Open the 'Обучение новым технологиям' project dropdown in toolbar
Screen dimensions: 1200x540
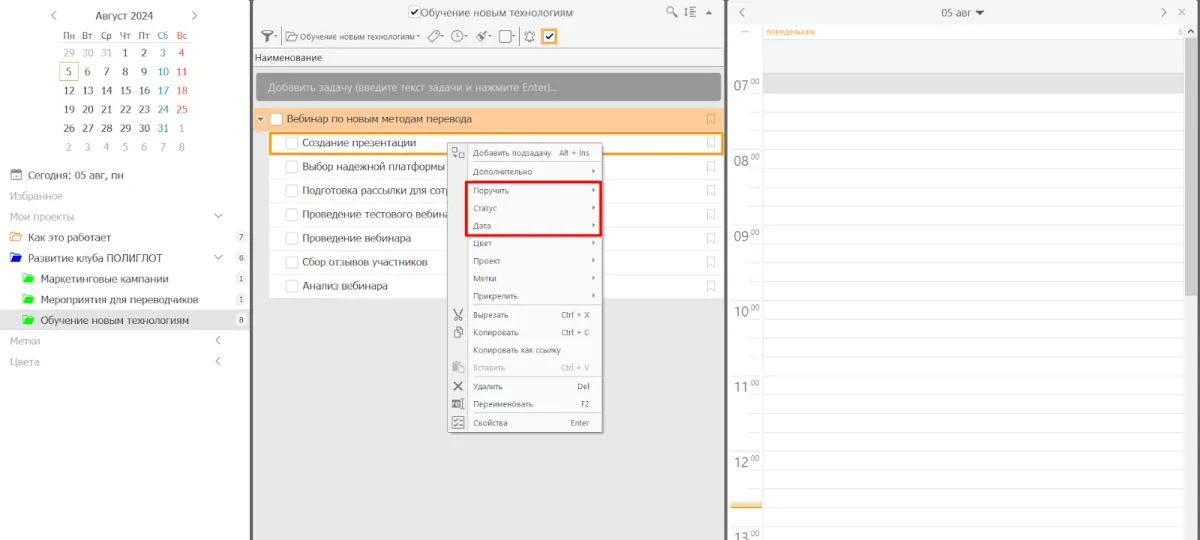pyautogui.click(x=352, y=36)
